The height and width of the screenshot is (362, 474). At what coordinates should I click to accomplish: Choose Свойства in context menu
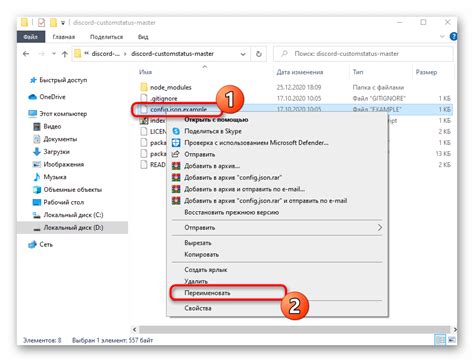click(198, 308)
